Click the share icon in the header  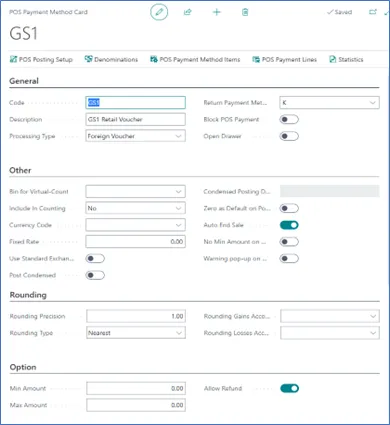point(188,12)
